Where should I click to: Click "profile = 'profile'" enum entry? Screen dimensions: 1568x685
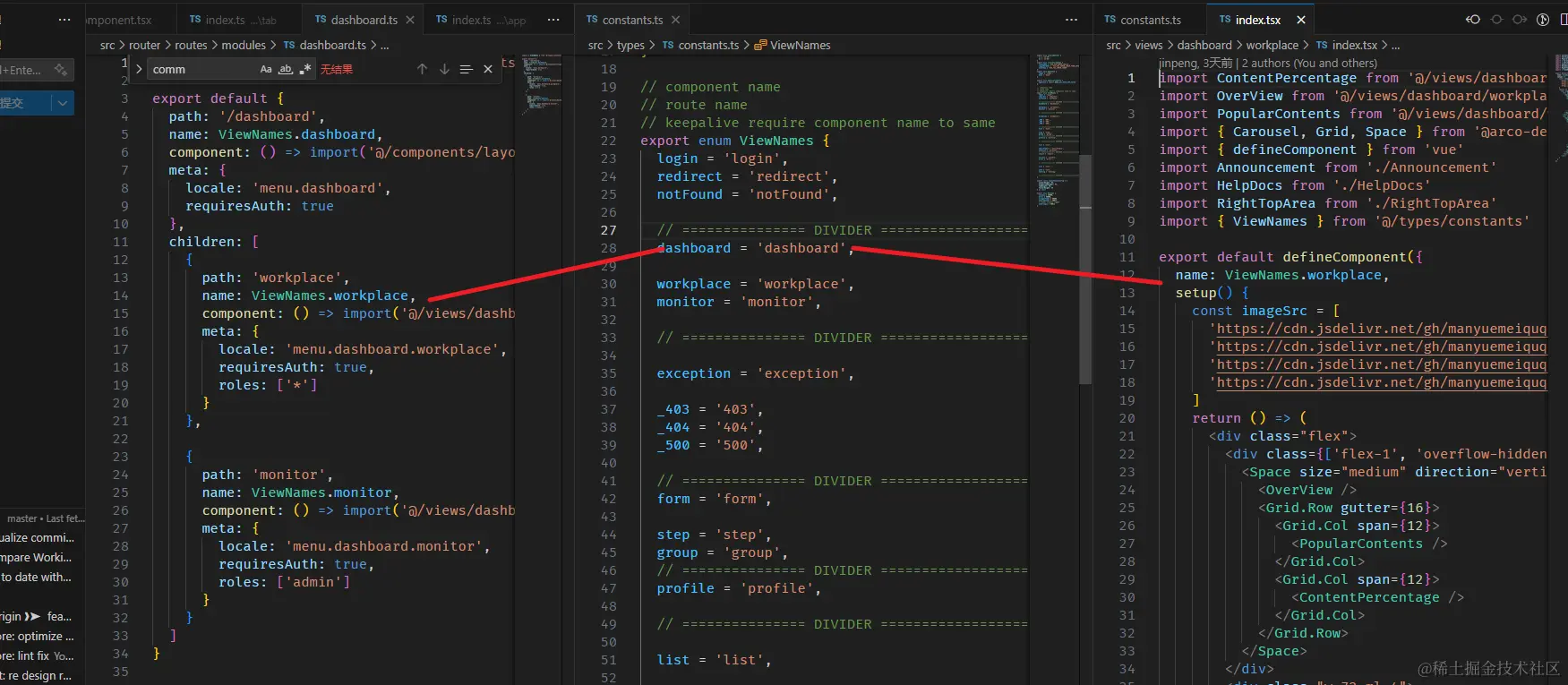tap(739, 588)
